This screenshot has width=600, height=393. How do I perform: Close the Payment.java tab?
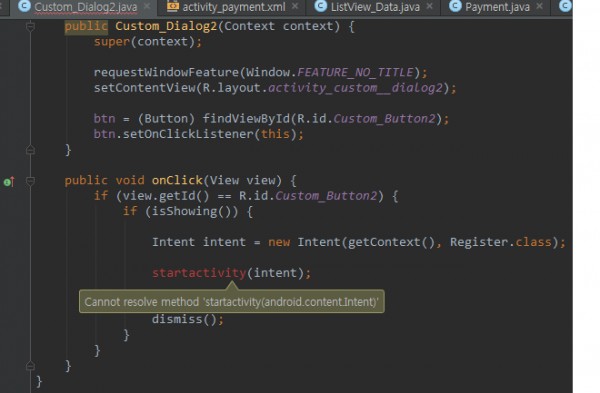[x=540, y=6]
